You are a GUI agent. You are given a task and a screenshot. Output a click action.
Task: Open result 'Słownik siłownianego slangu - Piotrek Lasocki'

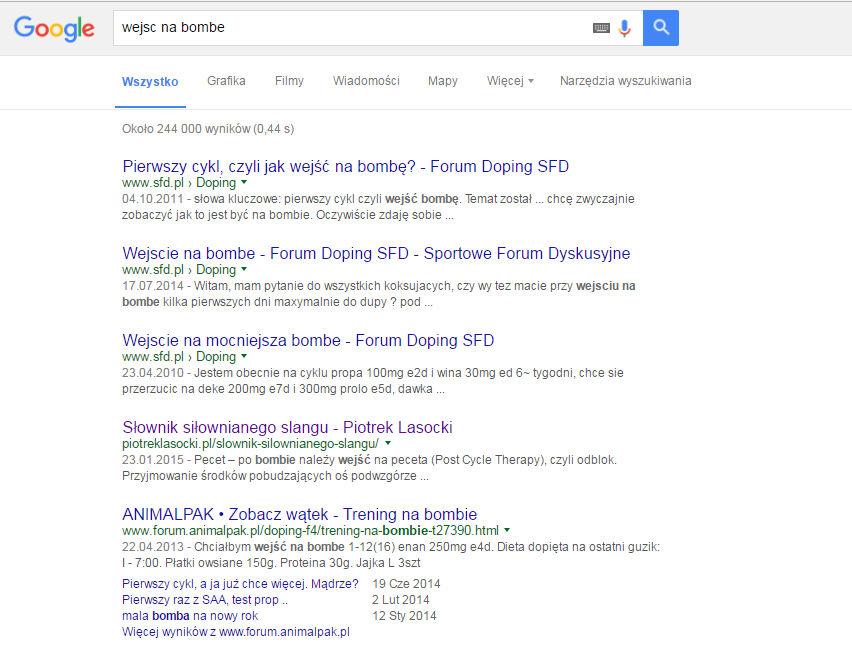tap(287, 427)
